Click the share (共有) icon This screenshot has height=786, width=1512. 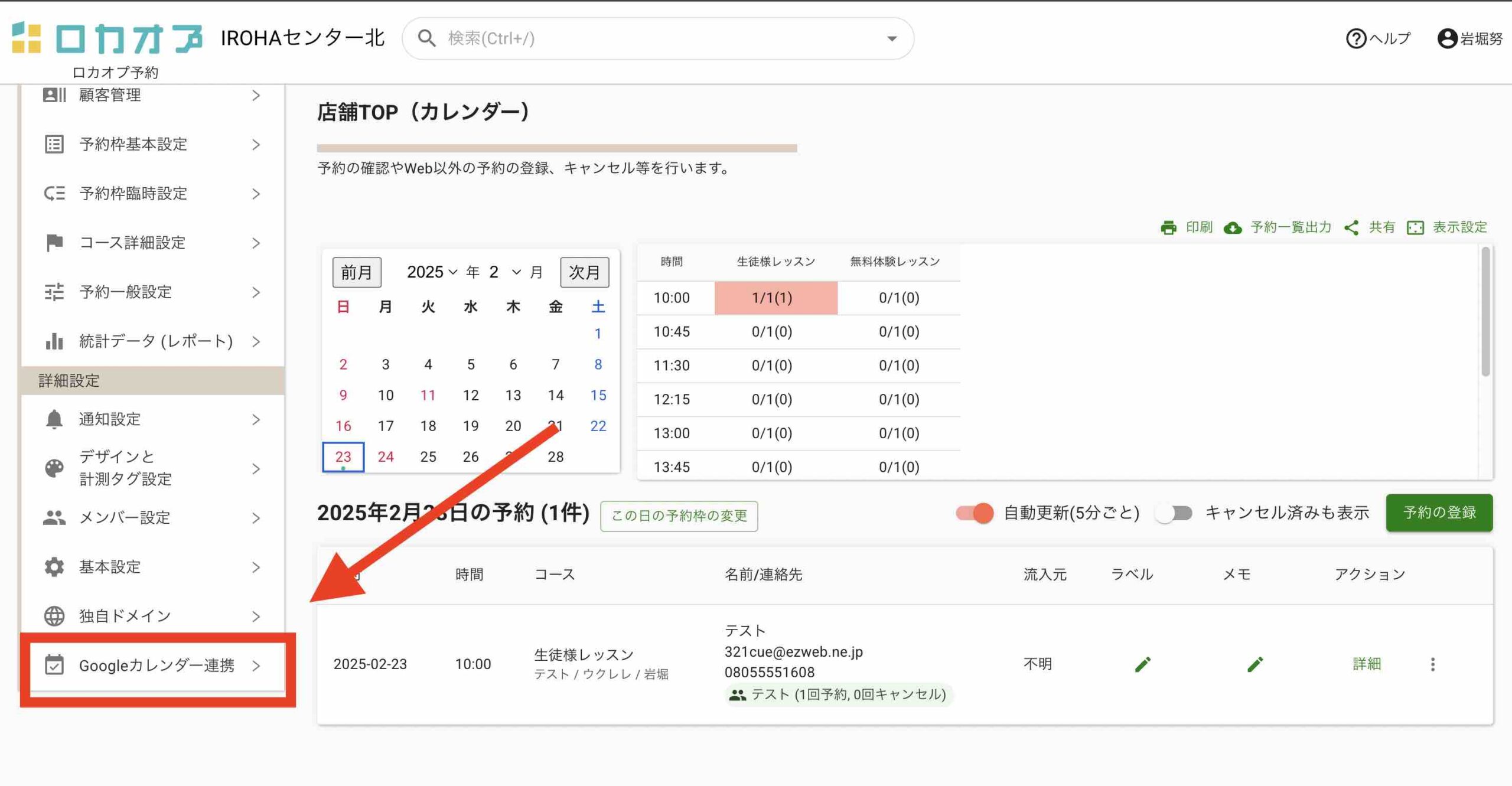point(1351,227)
